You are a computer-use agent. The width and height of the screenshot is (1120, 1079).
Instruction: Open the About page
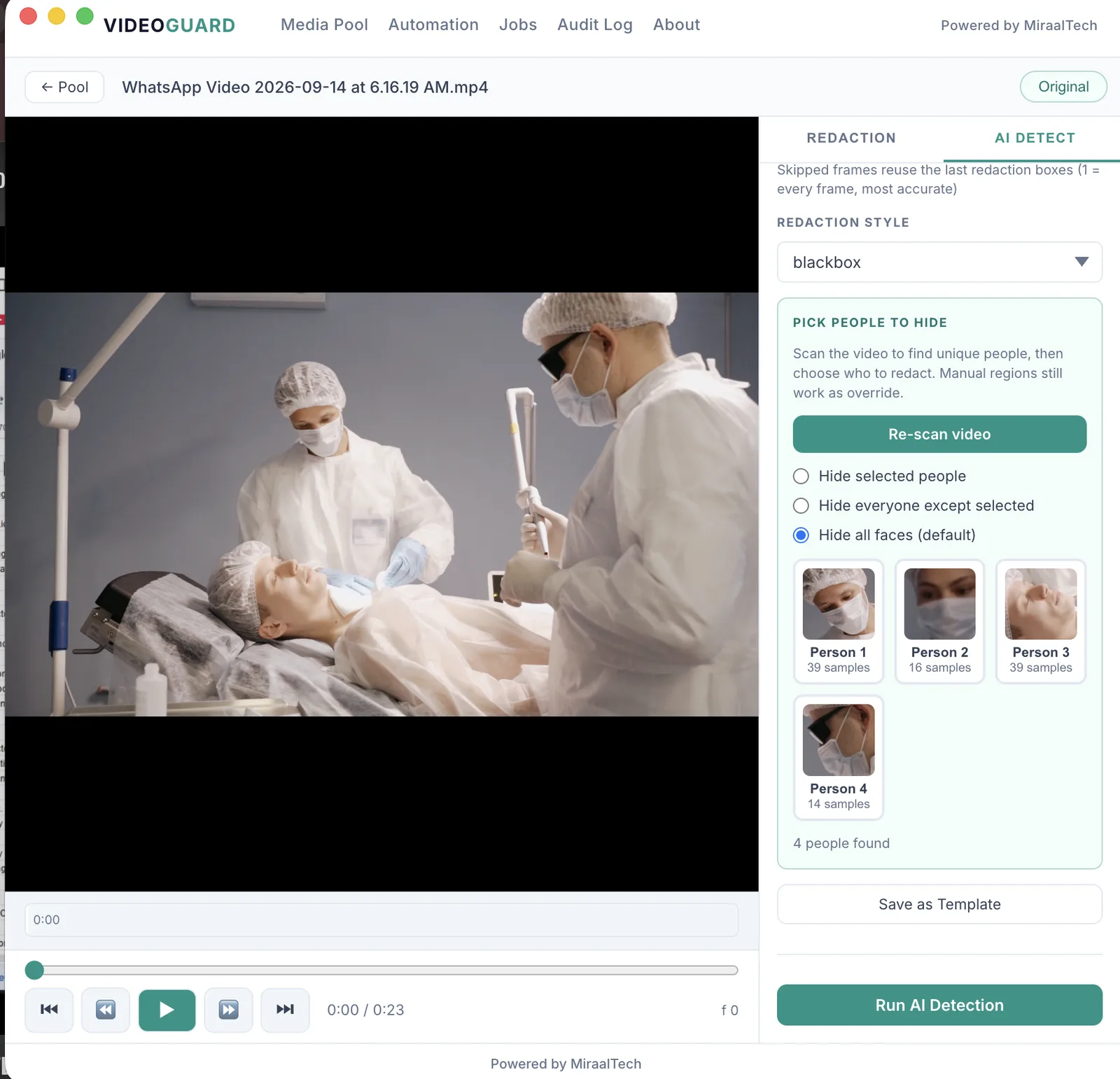(676, 24)
